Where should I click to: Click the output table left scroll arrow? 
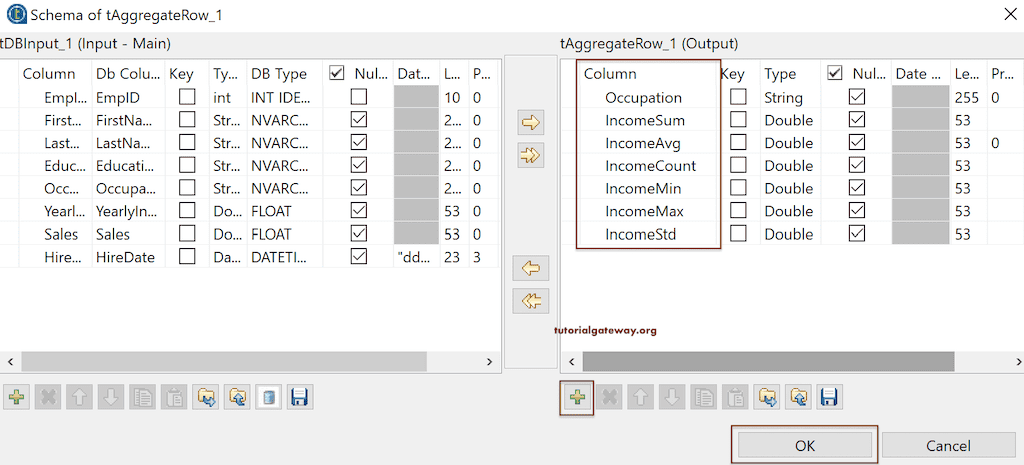[571, 361]
